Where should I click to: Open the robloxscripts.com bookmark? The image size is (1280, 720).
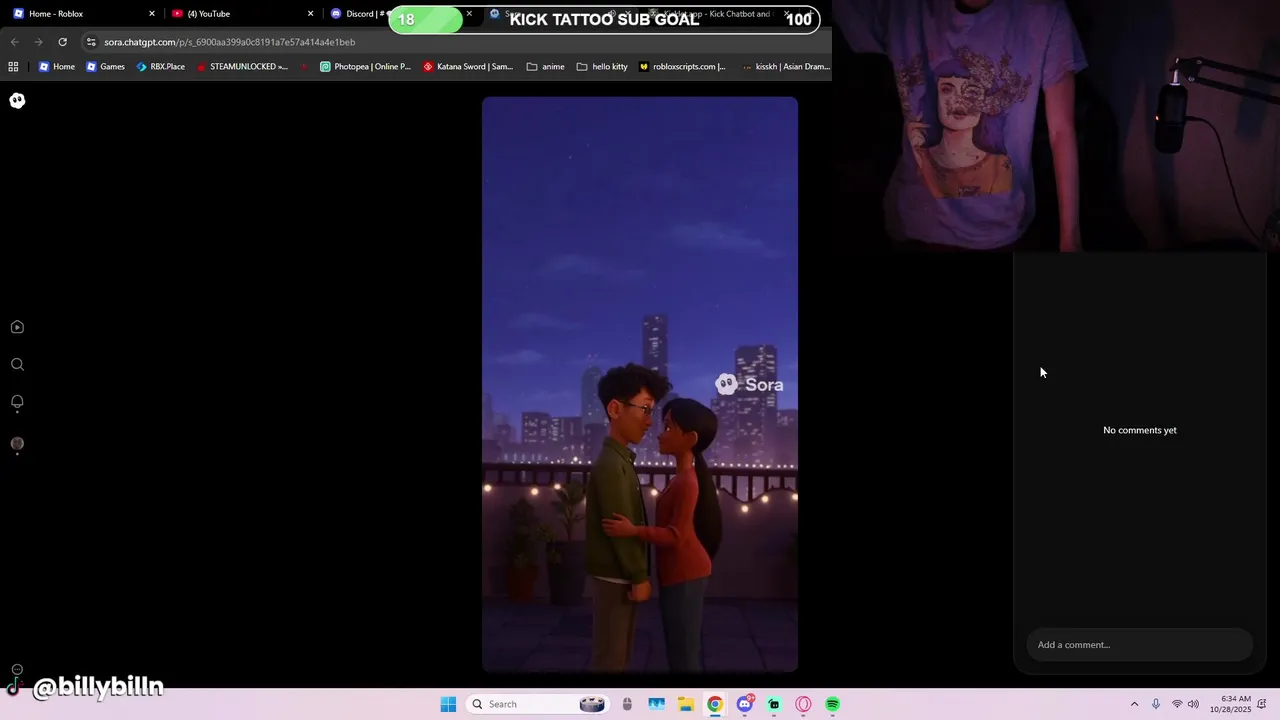point(682,67)
